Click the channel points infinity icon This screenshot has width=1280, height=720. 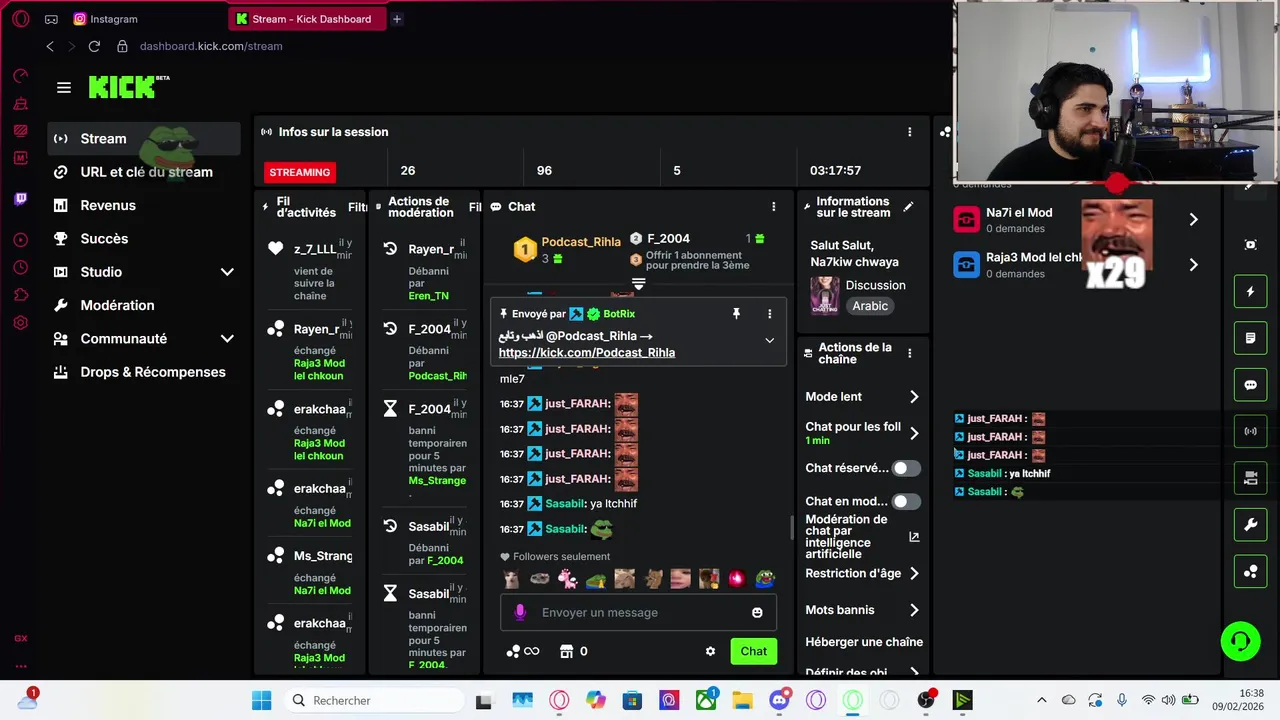point(523,651)
